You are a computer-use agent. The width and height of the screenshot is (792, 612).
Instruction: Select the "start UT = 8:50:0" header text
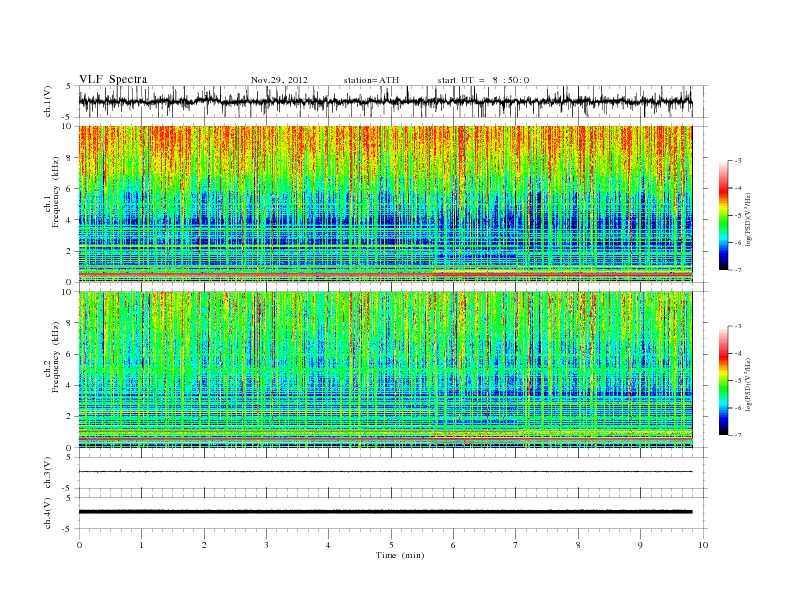483,80
